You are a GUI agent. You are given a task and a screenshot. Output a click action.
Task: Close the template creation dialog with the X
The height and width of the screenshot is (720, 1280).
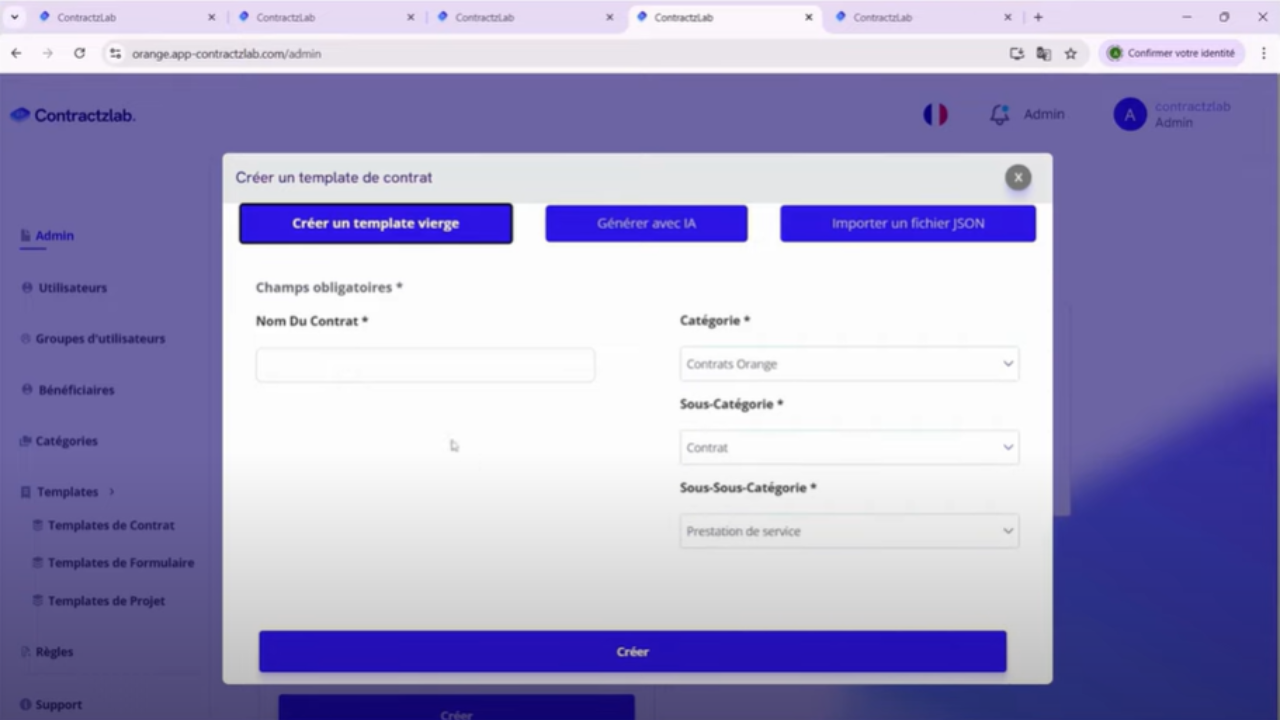click(1018, 177)
